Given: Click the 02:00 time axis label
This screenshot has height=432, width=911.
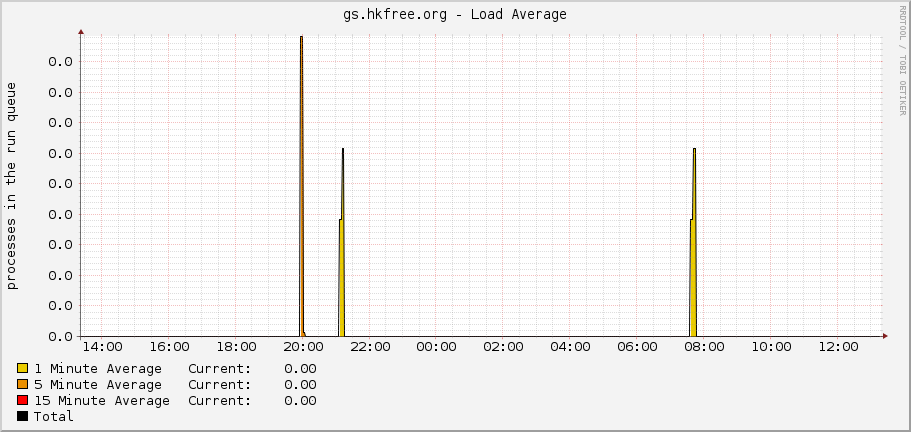Looking at the screenshot, I should (x=503, y=347).
